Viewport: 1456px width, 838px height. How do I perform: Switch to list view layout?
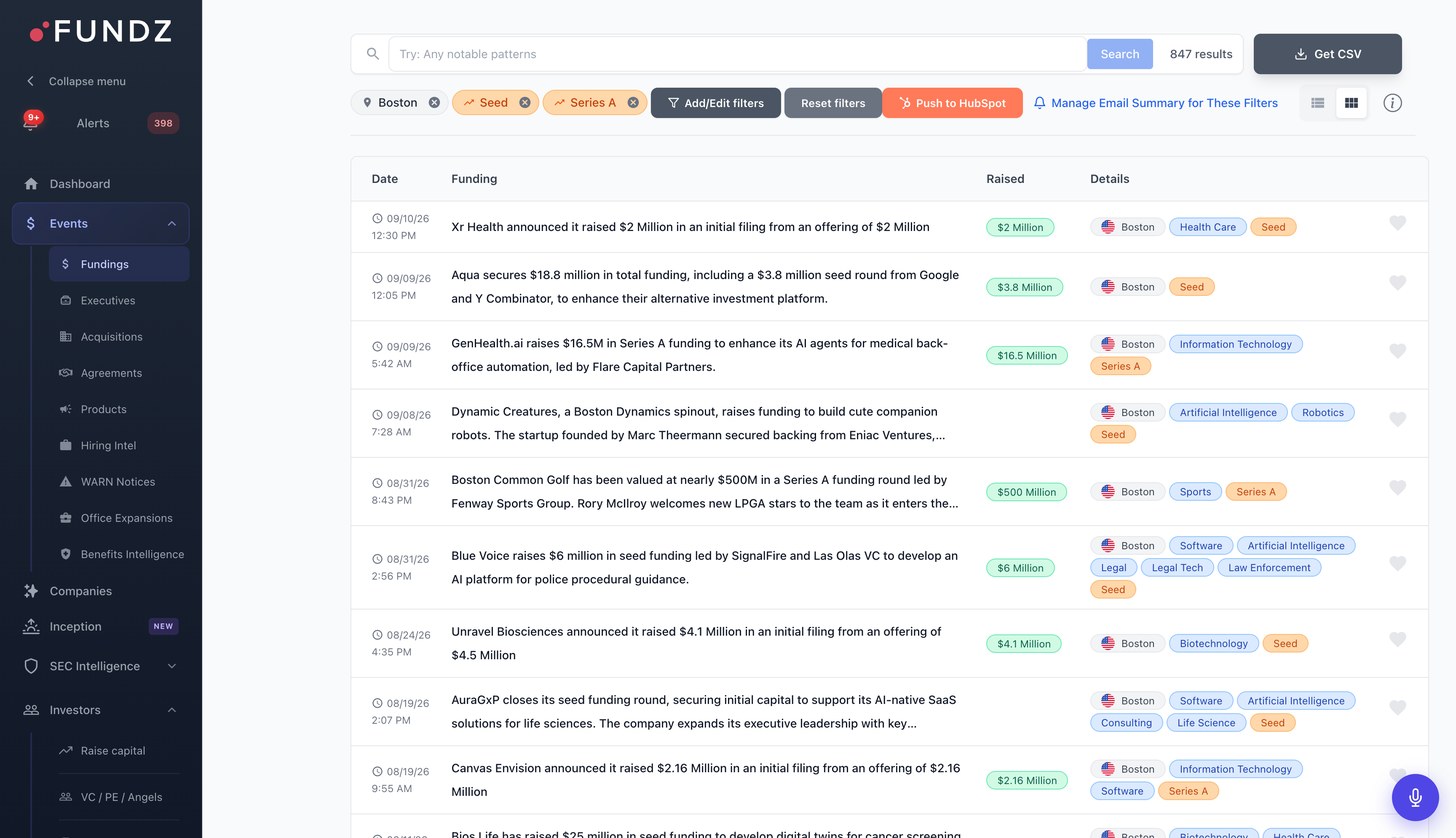point(1318,103)
